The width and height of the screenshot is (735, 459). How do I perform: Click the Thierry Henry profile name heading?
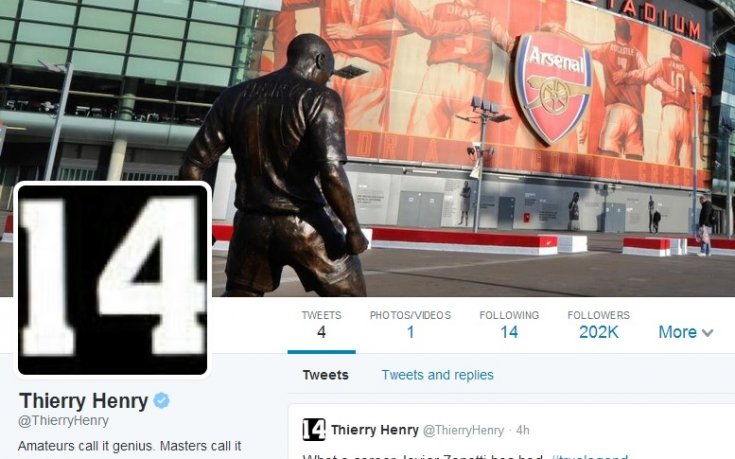[83, 401]
